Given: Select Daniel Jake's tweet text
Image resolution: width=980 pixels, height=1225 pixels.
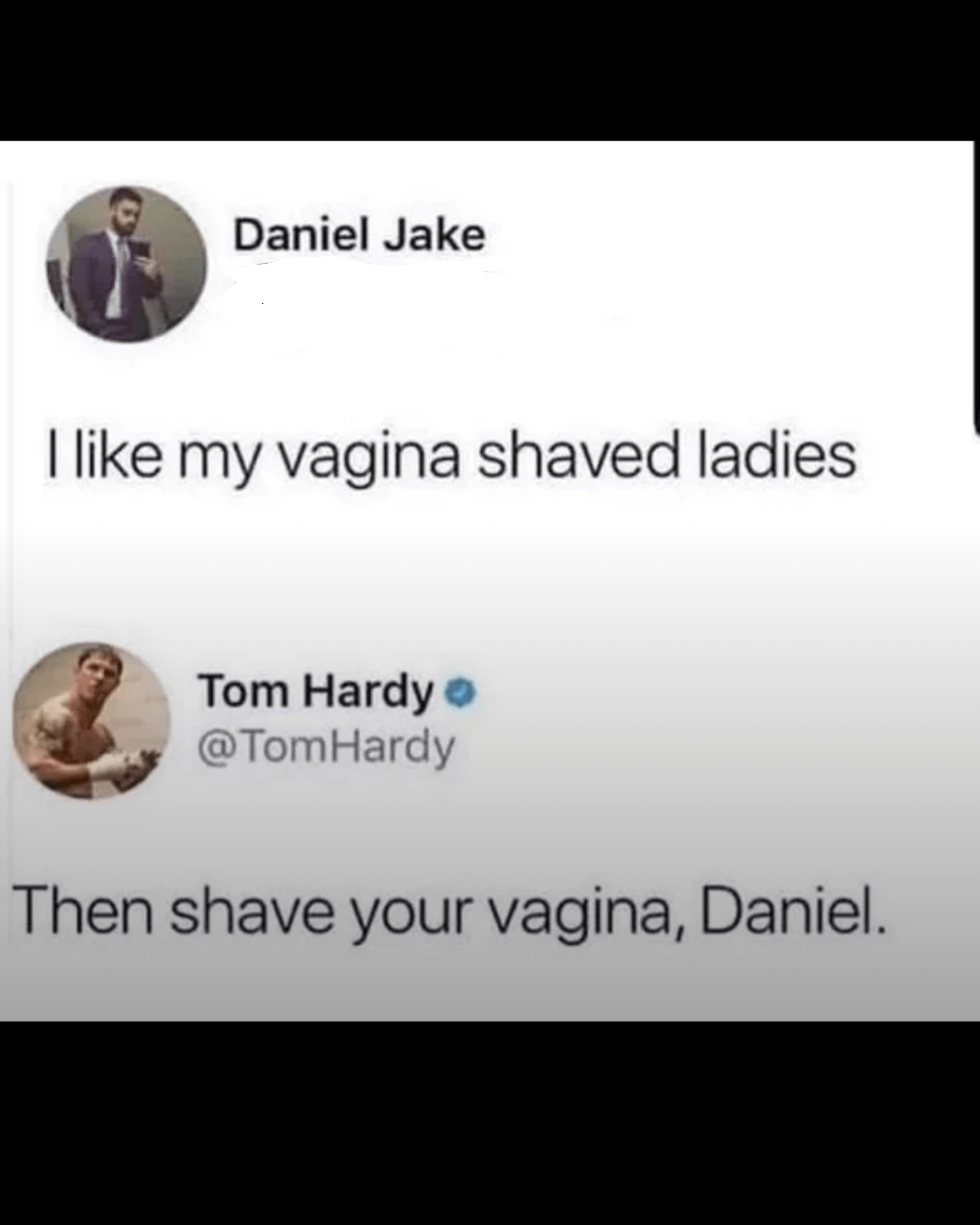Looking at the screenshot, I should (451, 456).
